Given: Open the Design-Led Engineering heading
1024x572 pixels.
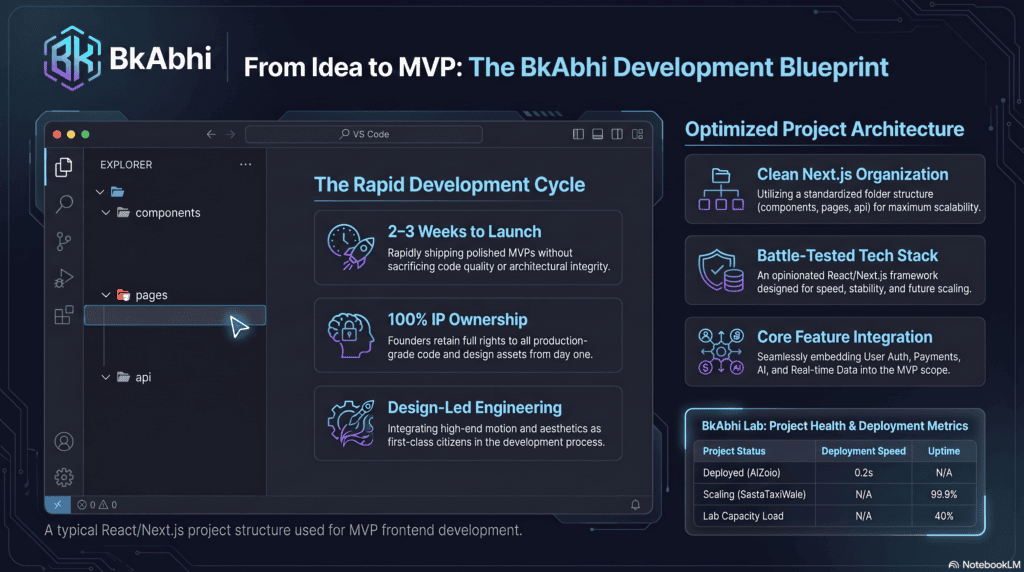Looking at the screenshot, I should point(475,407).
